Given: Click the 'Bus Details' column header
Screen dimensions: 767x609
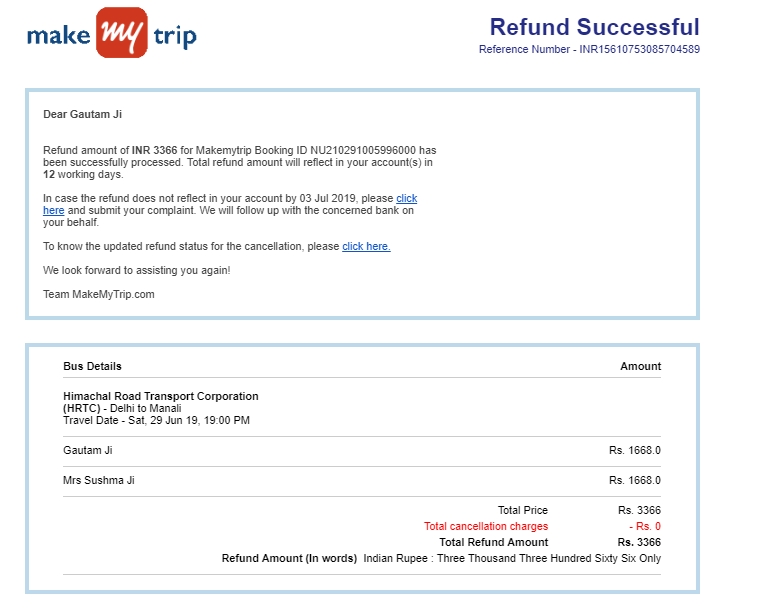Looking at the screenshot, I should click(x=92, y=366).
